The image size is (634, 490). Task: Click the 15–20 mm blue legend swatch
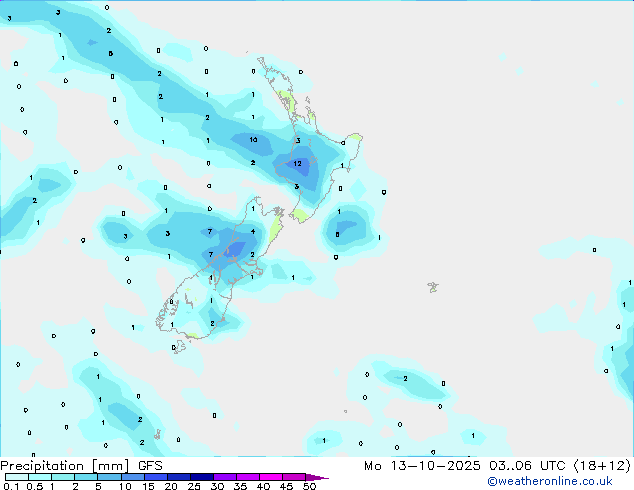[156, 477]
